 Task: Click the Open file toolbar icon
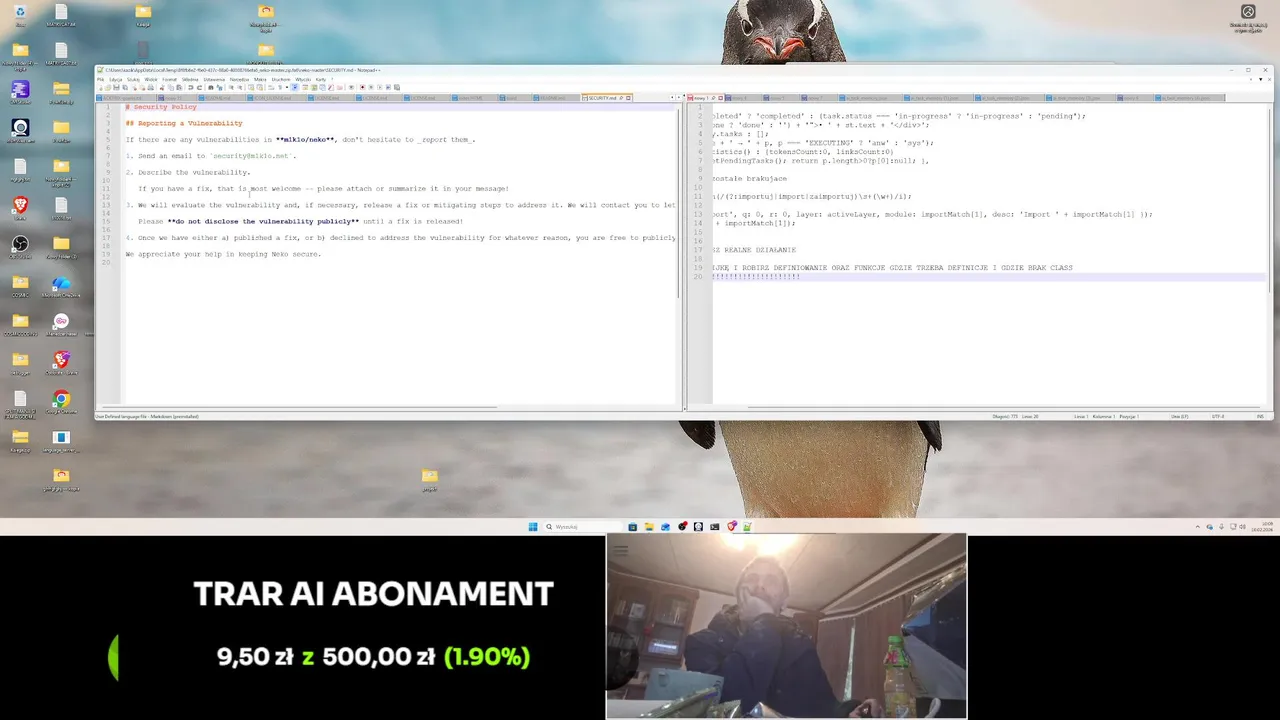tap(108, 87)
